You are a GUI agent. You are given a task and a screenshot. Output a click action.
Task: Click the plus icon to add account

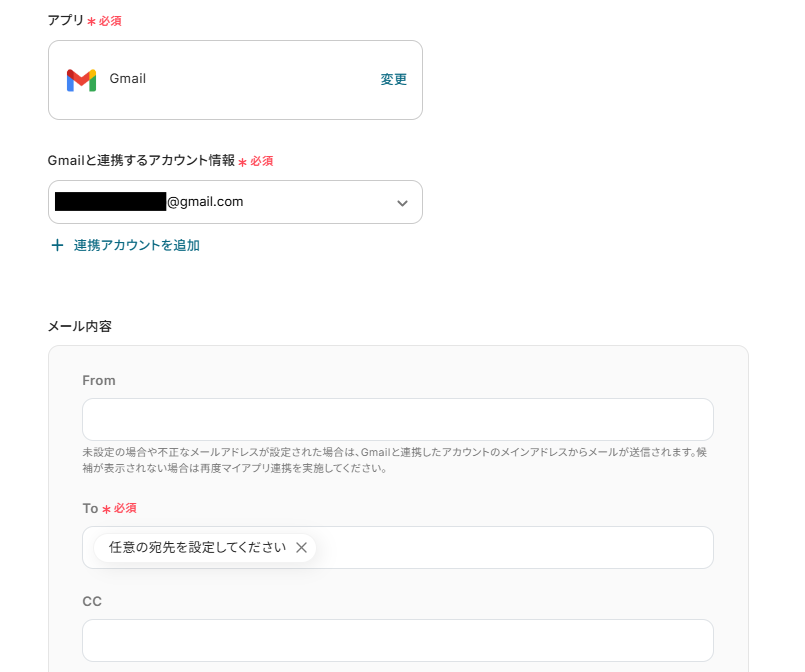point(57,245)
